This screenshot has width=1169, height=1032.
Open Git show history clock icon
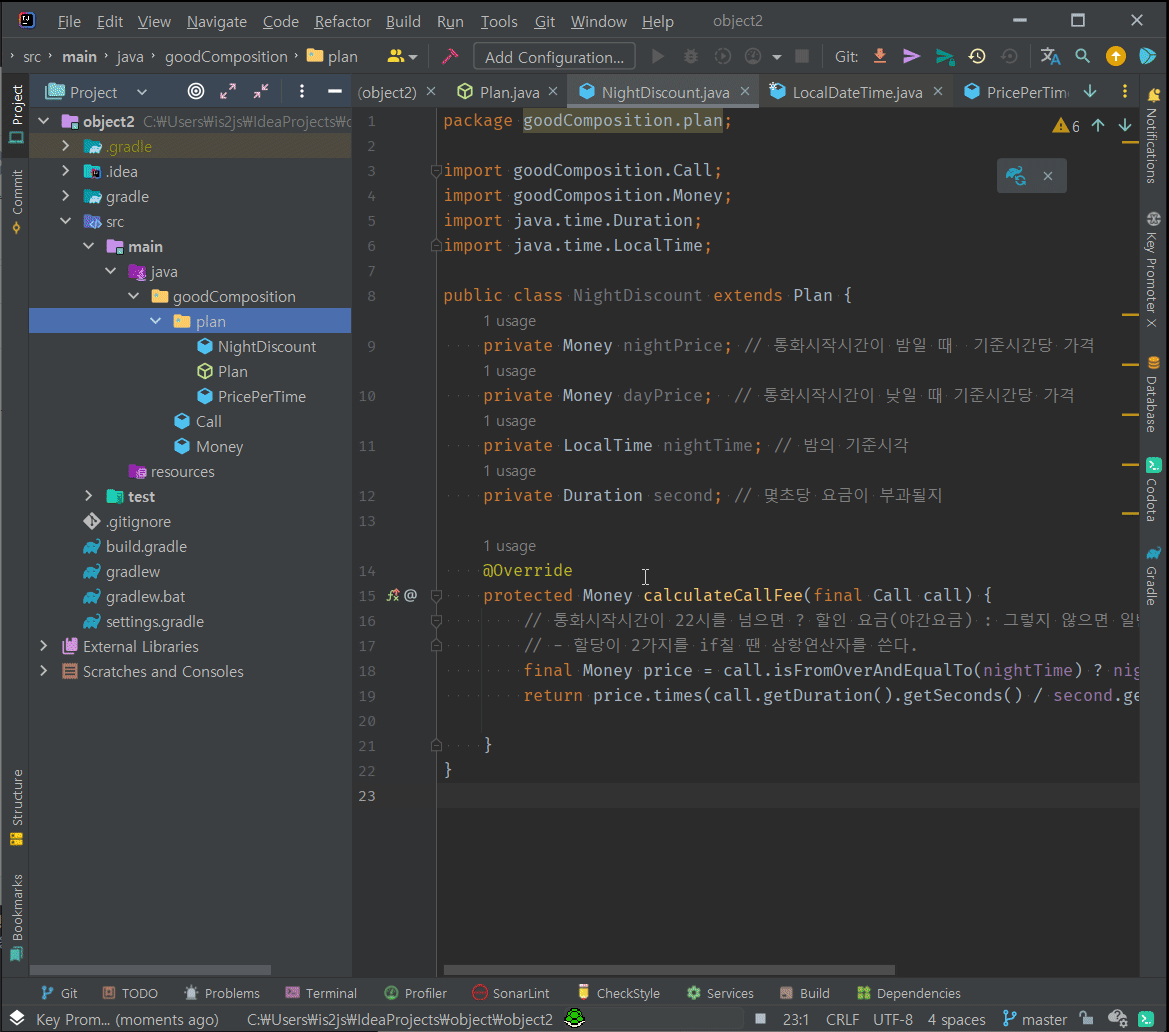coord(977,57)
